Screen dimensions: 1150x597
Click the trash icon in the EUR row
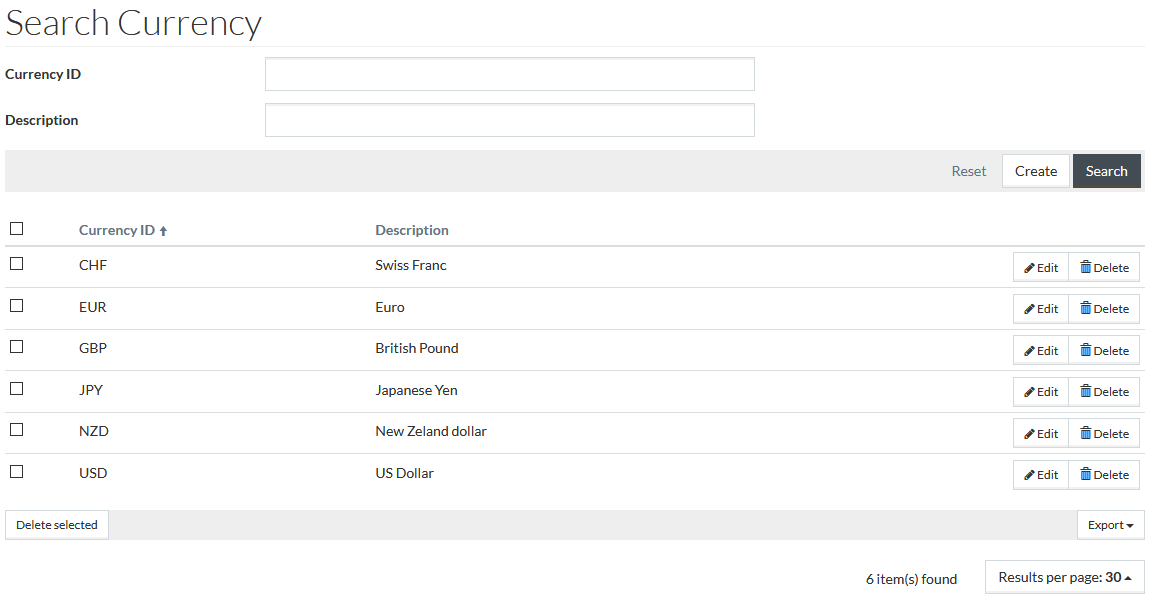point(1085,309)
